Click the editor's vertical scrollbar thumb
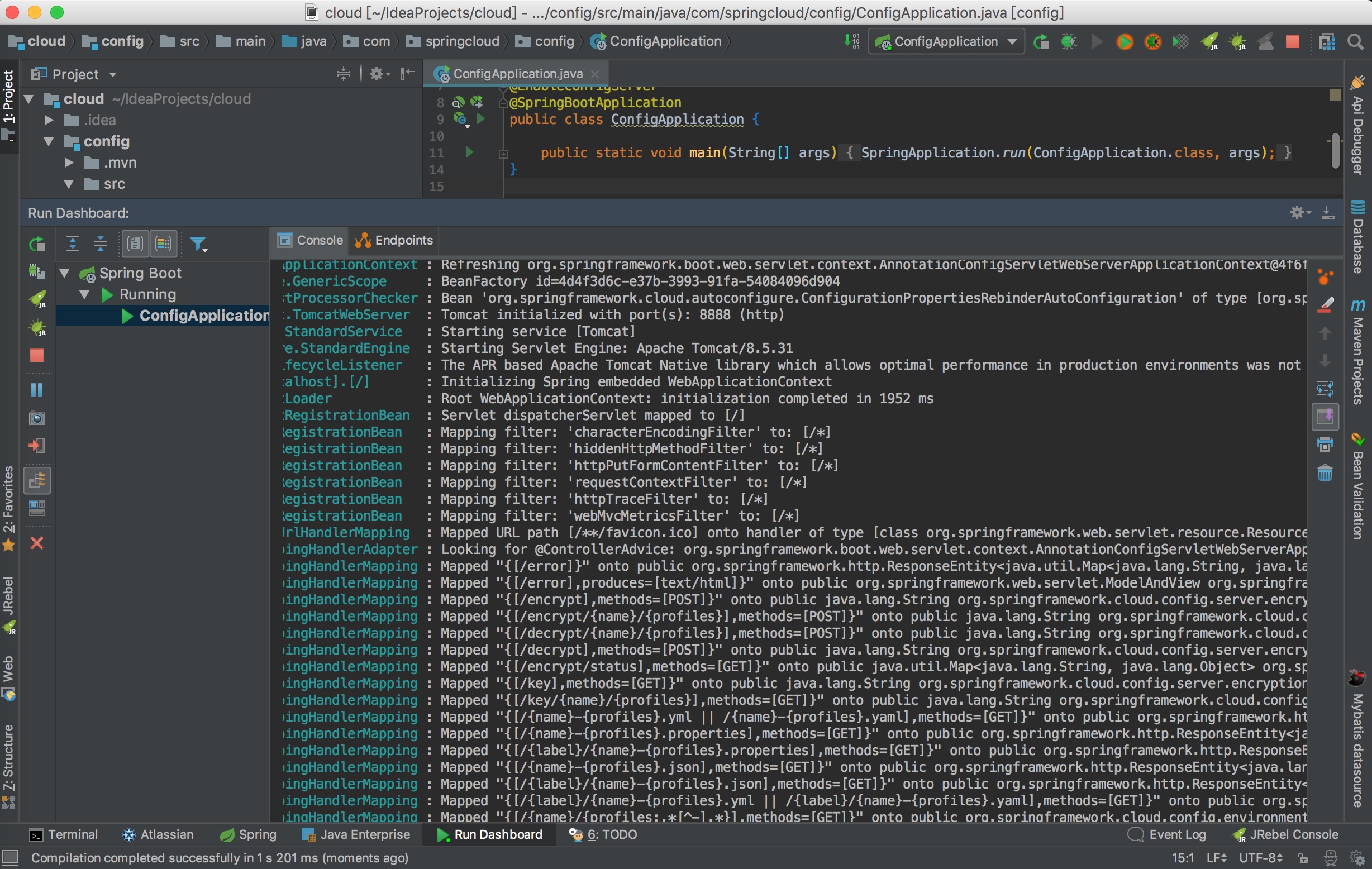This screenshot has width=1372, height=869. (1335, 151)
